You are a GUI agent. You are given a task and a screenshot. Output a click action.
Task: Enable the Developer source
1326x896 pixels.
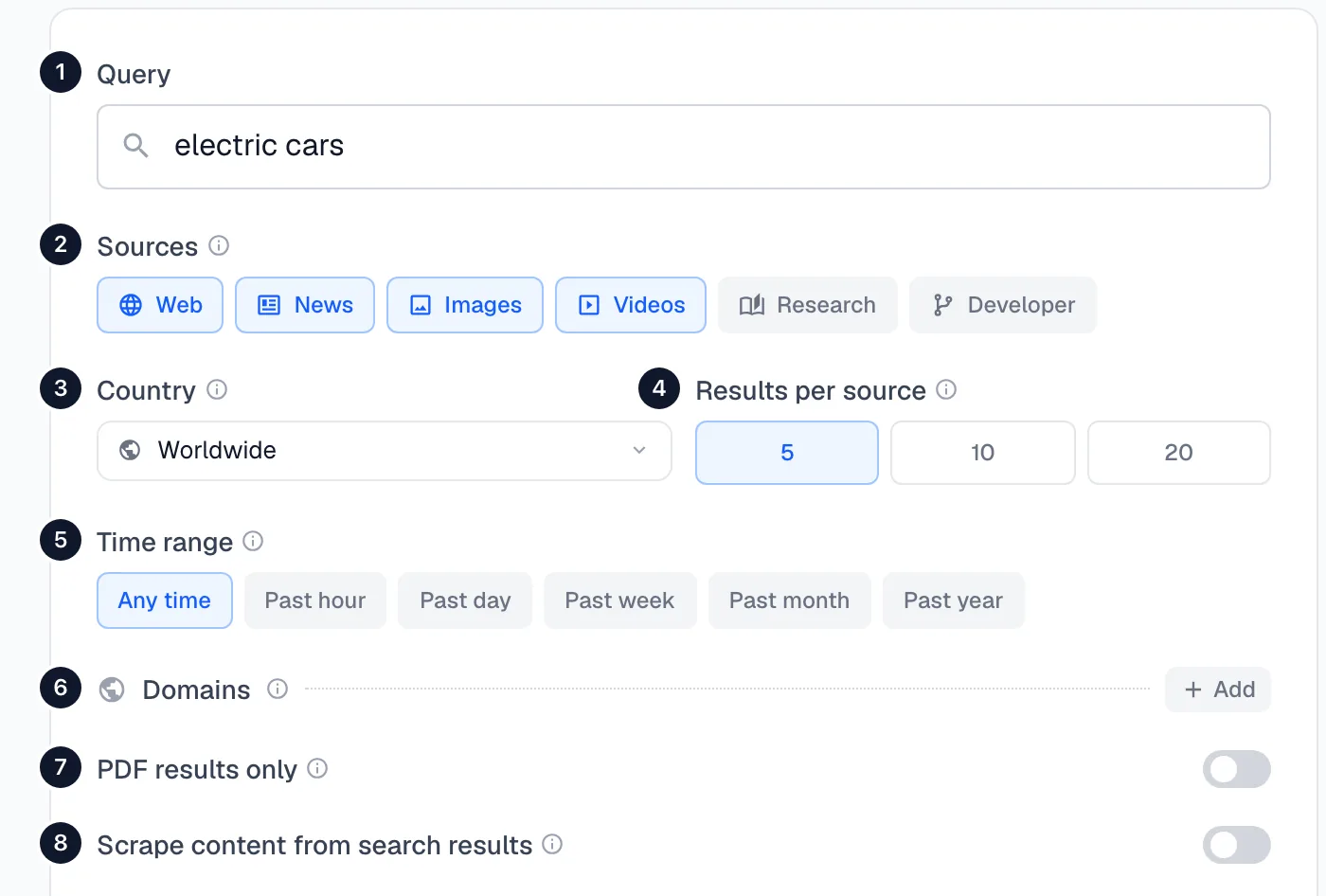[1003, 305]
